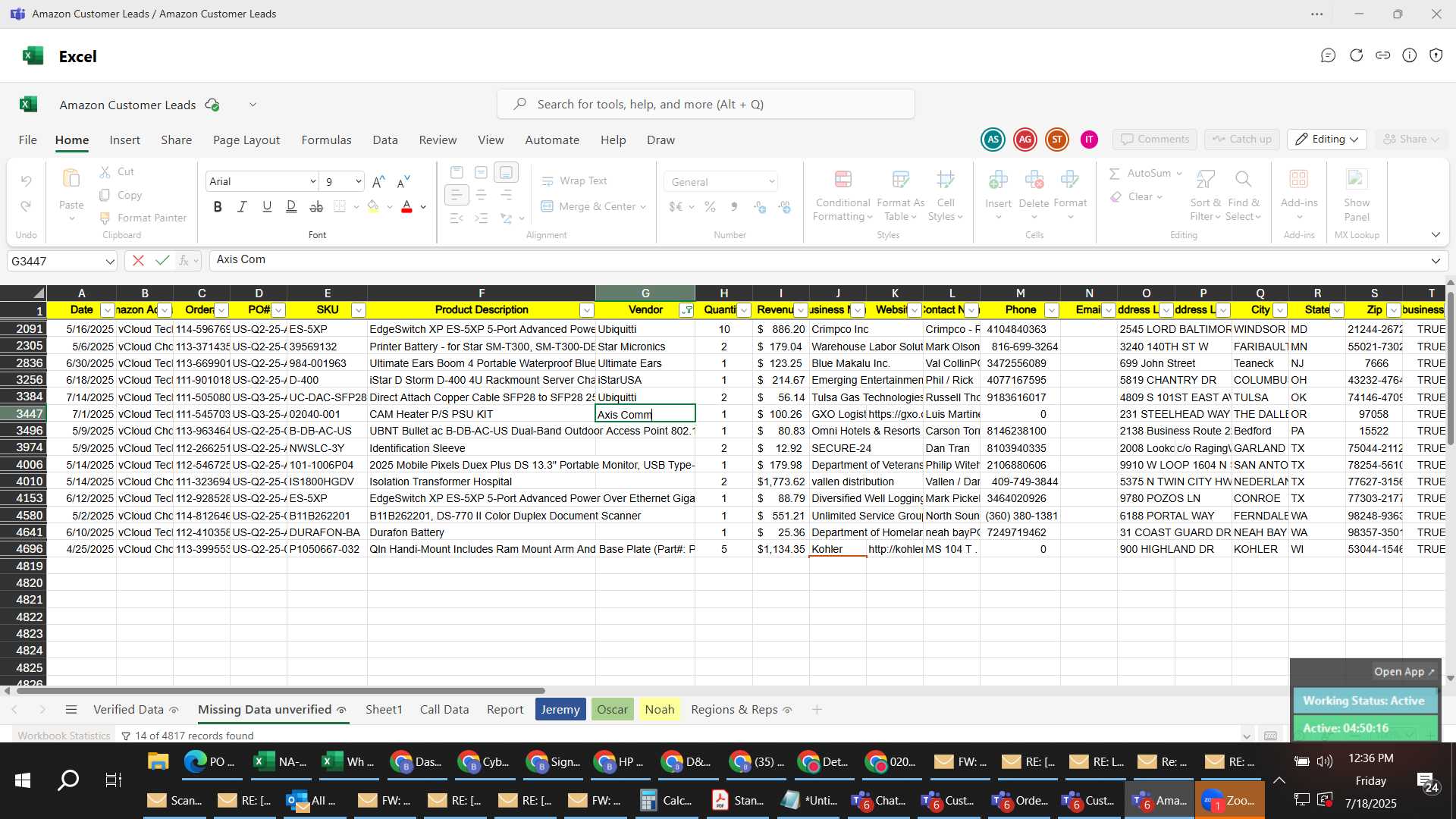1456x819 pixels.
Task: Switch to the Insert ribbon tab
Action: (x=124, y=140)
